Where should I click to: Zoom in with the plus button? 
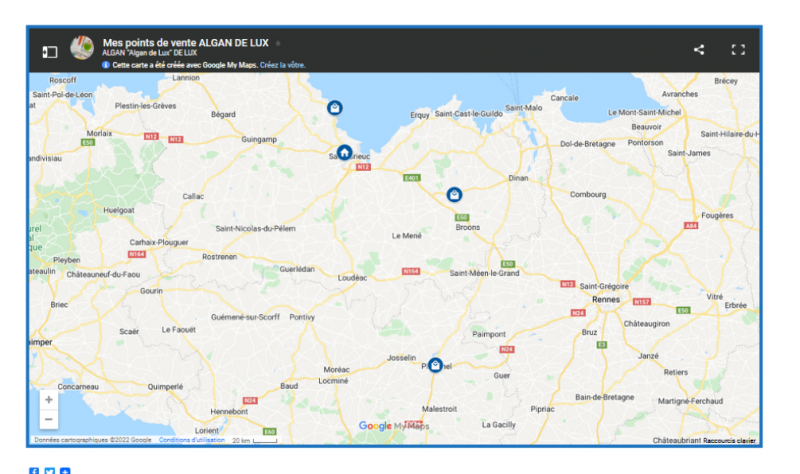49,399
